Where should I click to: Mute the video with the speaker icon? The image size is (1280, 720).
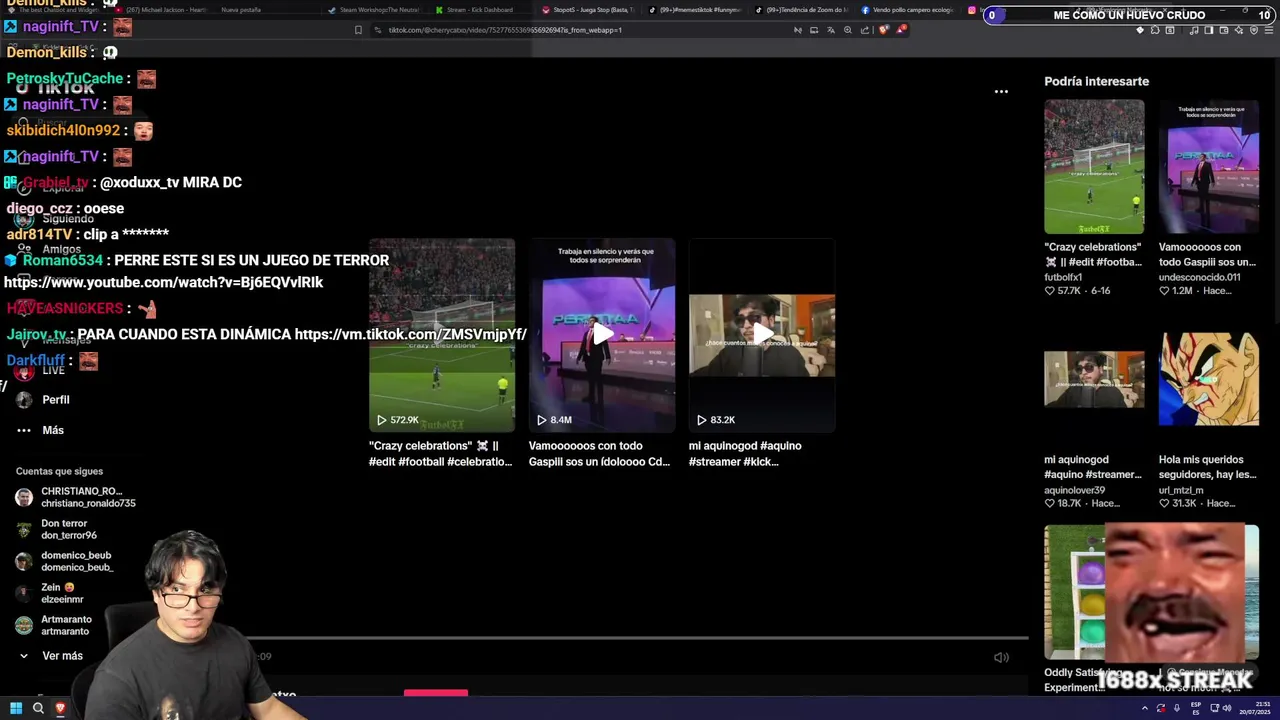[1001, 657]
